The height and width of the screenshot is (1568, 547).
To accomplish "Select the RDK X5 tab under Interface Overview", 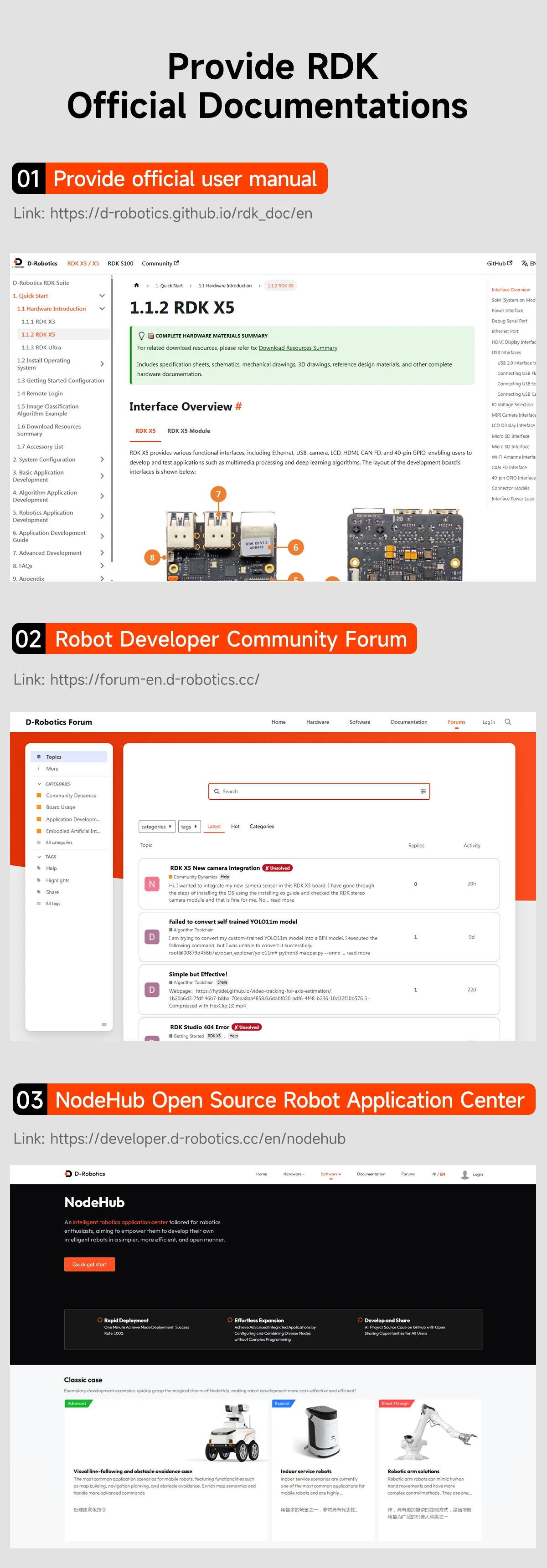I will pyautogui.click(x=145, y=431).
